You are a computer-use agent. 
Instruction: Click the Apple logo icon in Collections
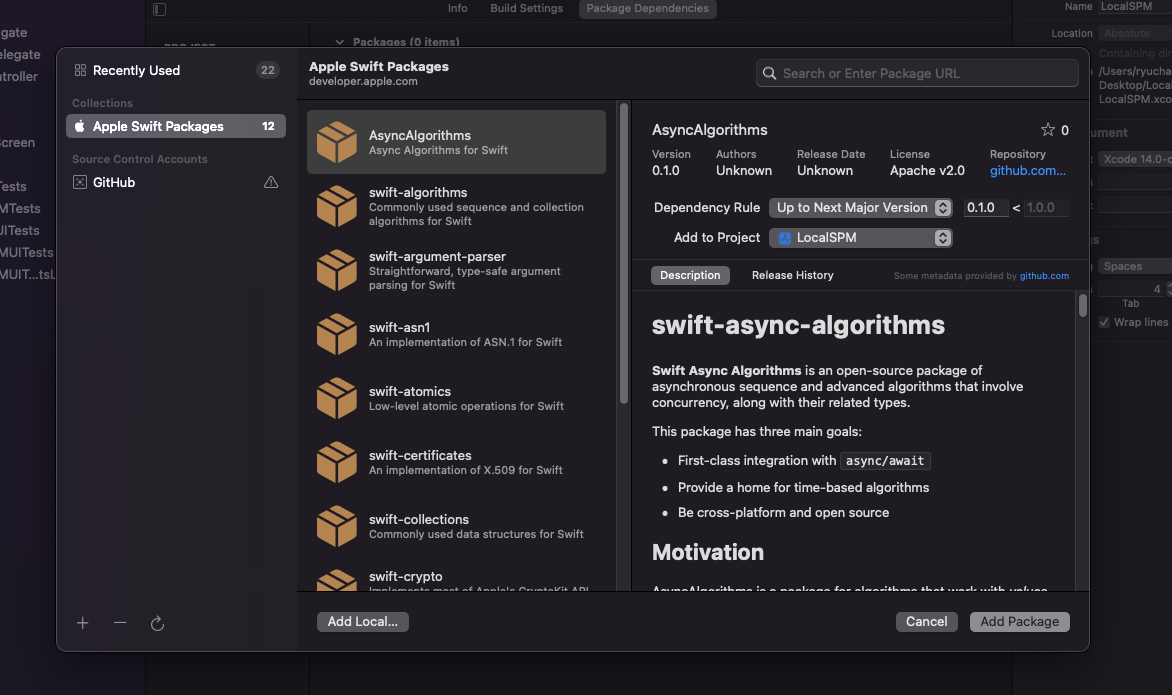coord(80,126)
